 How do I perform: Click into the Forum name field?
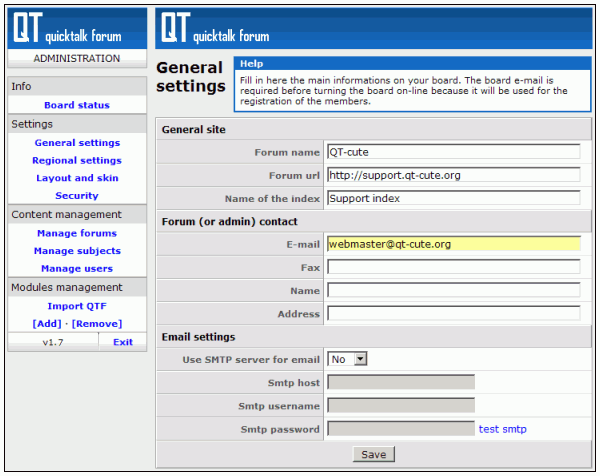click(x=453, y=152)
